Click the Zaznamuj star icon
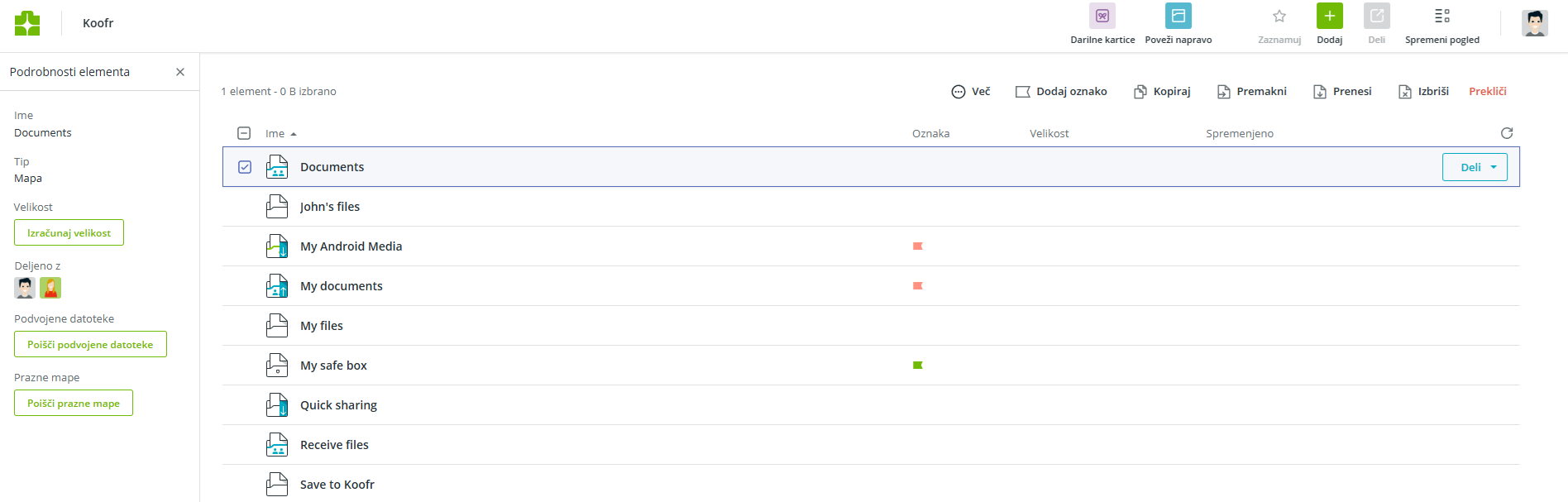Image resolution: width=1568 pixels, height=502 pixels. [x=1279, y=16]
